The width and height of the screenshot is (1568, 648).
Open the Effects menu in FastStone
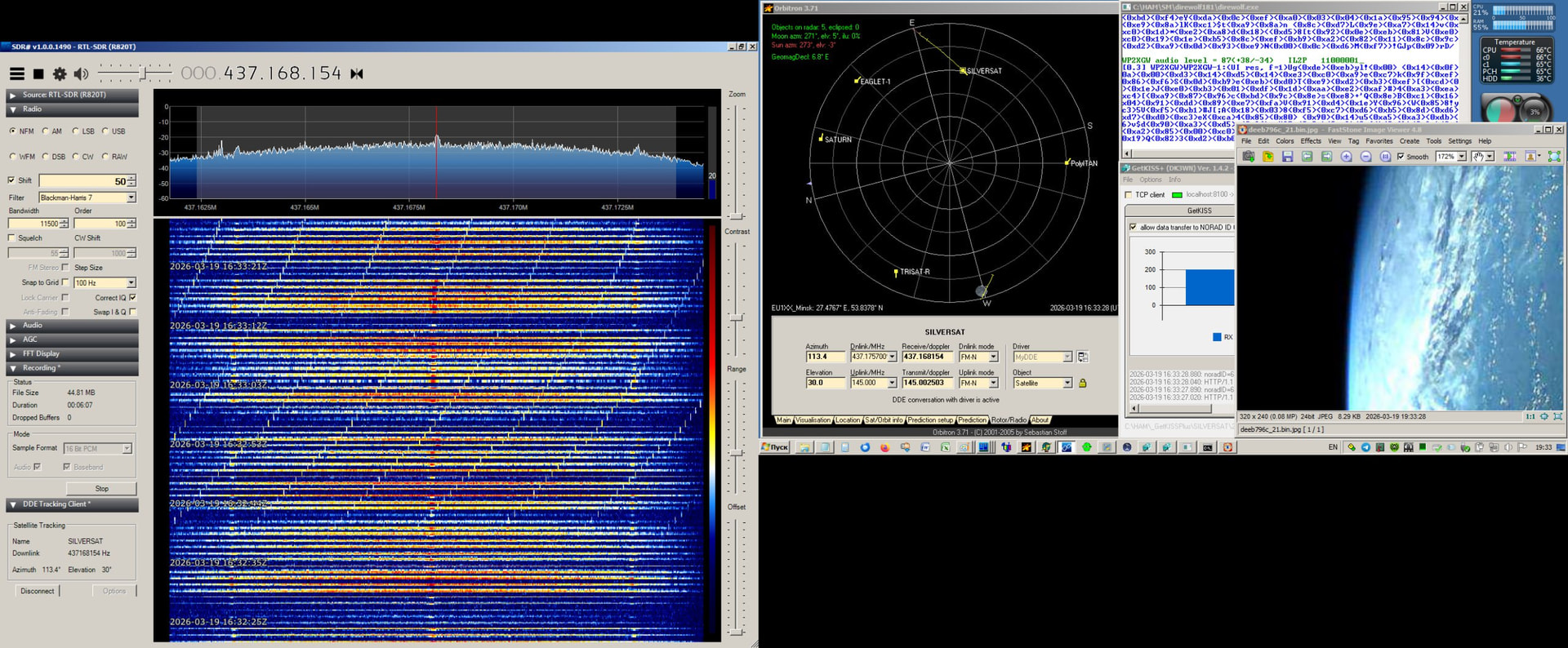pyautogui.click(x=1310, y=141)
